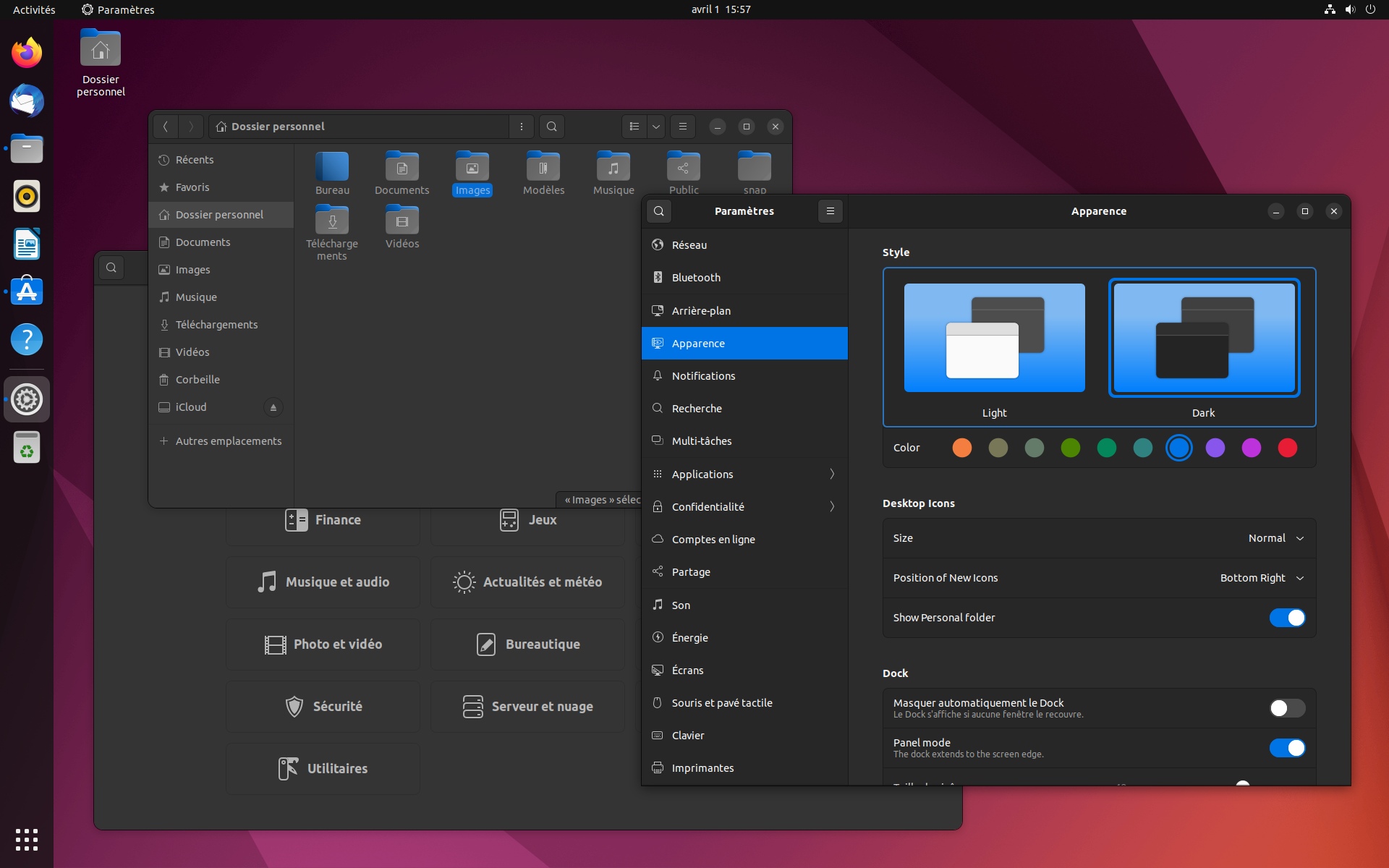1389x868 pixels.
Task: Open the Téléchargements folder icon
Action: pos(332,221)
